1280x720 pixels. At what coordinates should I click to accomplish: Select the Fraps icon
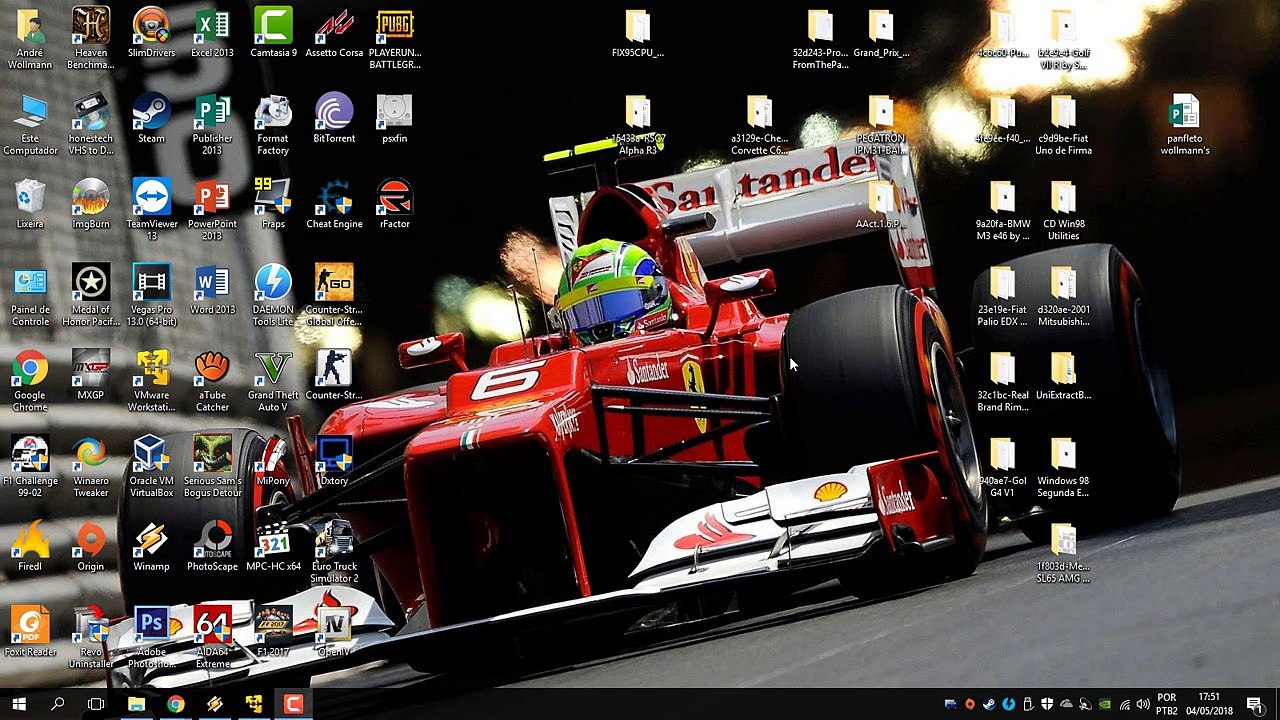pyautogui.click(x=273, y=204)
